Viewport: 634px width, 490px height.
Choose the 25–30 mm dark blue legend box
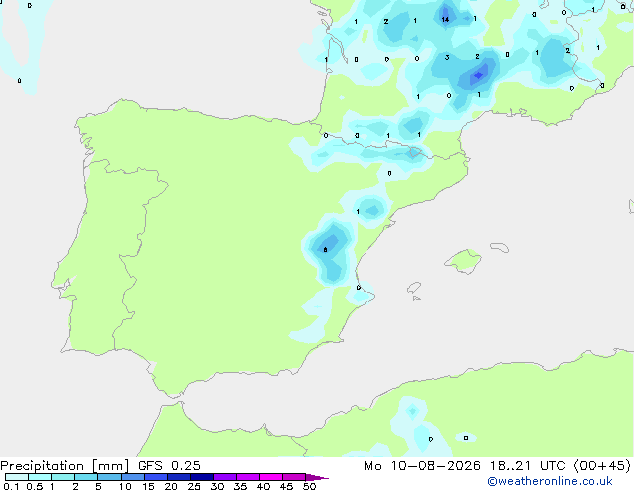tap(202, 477)
